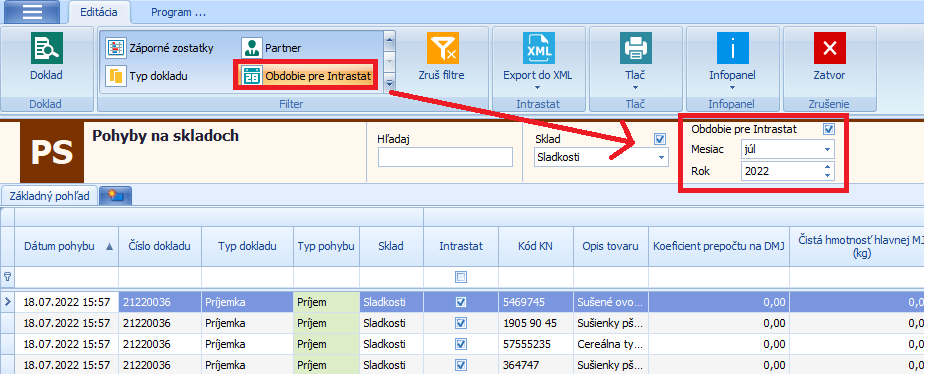Apply the Typ dokladu filter

(147, 76)
